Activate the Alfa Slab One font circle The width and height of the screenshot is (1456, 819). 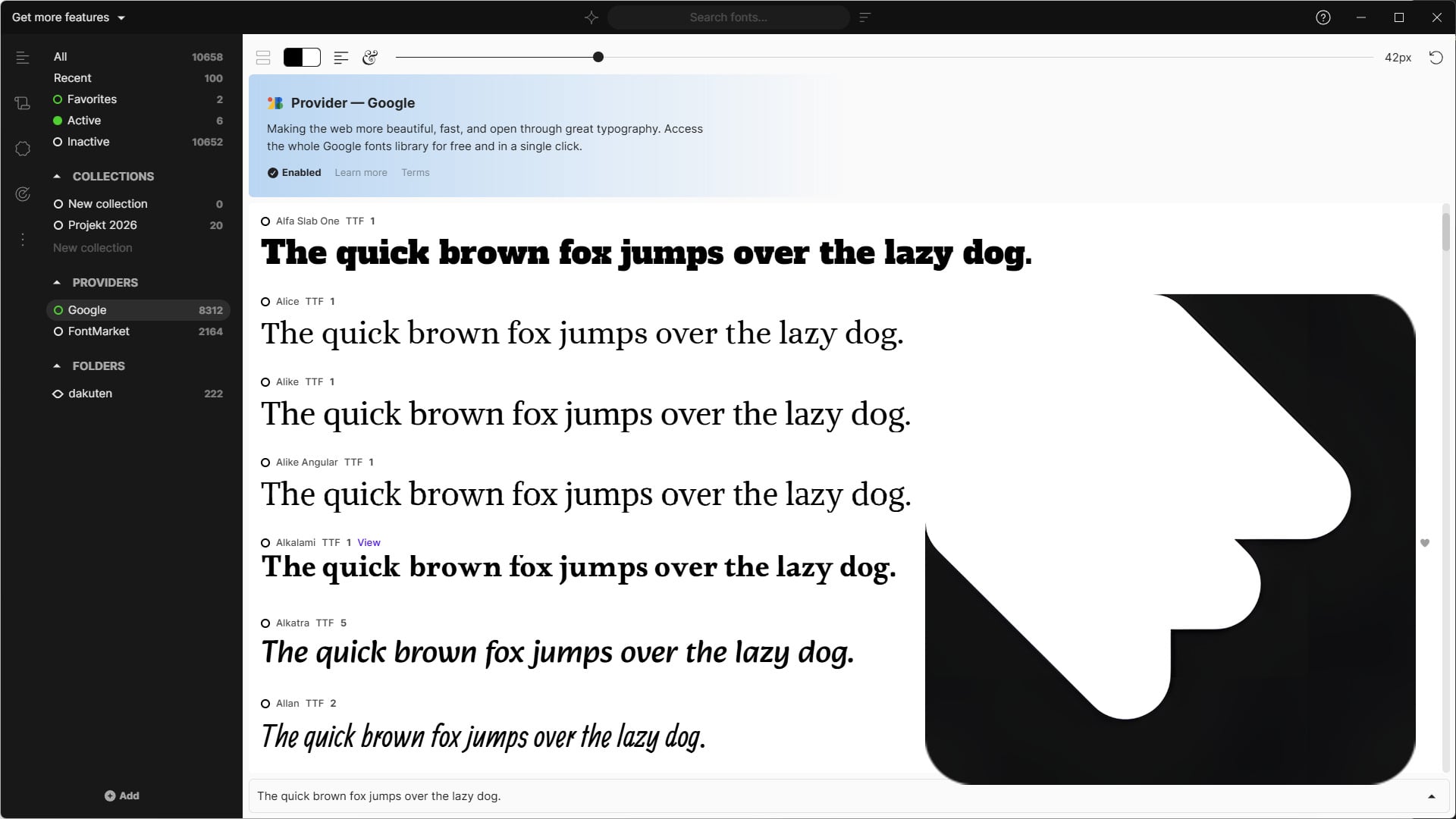(265, 221)
